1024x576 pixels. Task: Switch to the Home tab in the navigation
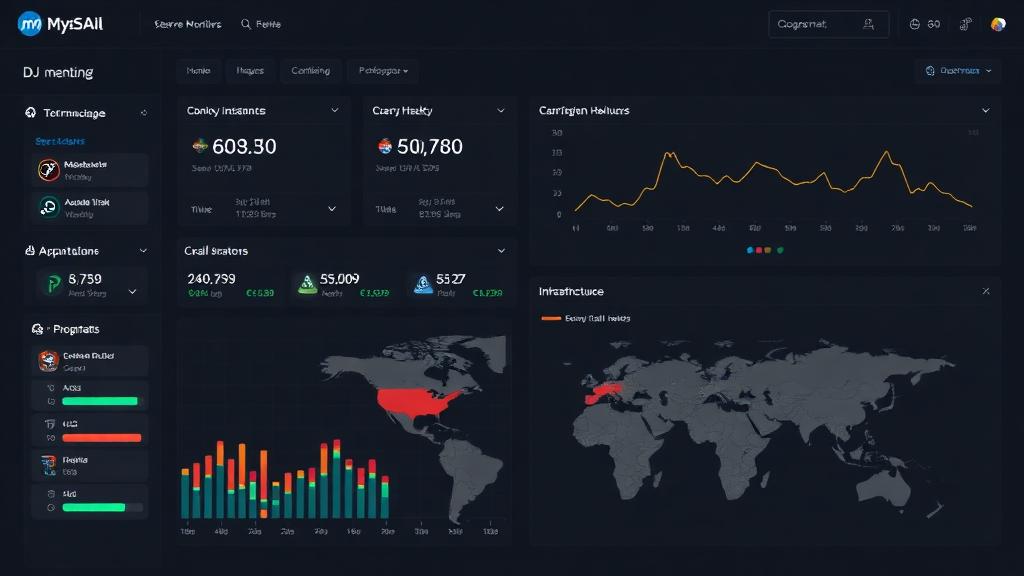(198, 70)
